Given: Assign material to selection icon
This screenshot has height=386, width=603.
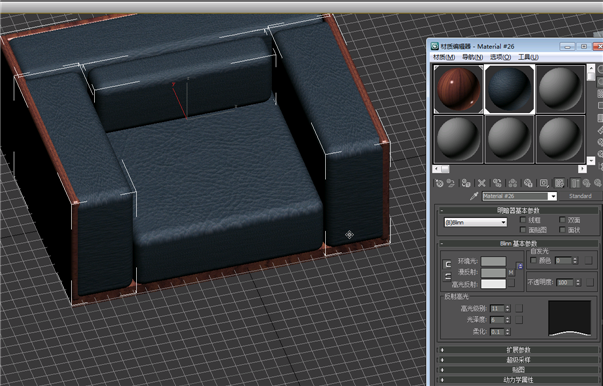Looking at the screenshot, I should tap(466, 183).
